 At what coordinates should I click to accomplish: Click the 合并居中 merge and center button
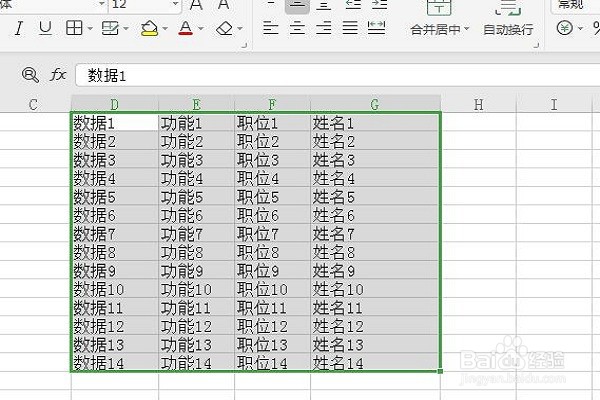tap(435, 29)
